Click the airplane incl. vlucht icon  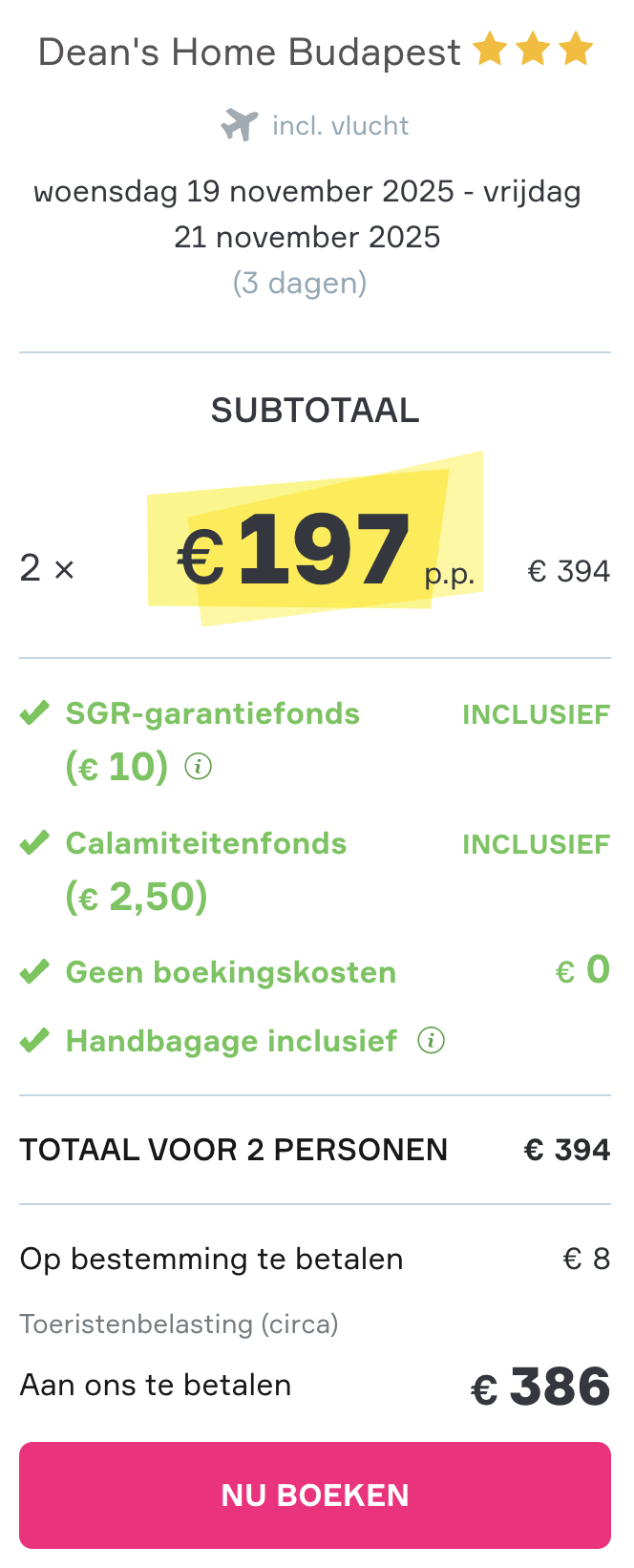click(239, 124)
